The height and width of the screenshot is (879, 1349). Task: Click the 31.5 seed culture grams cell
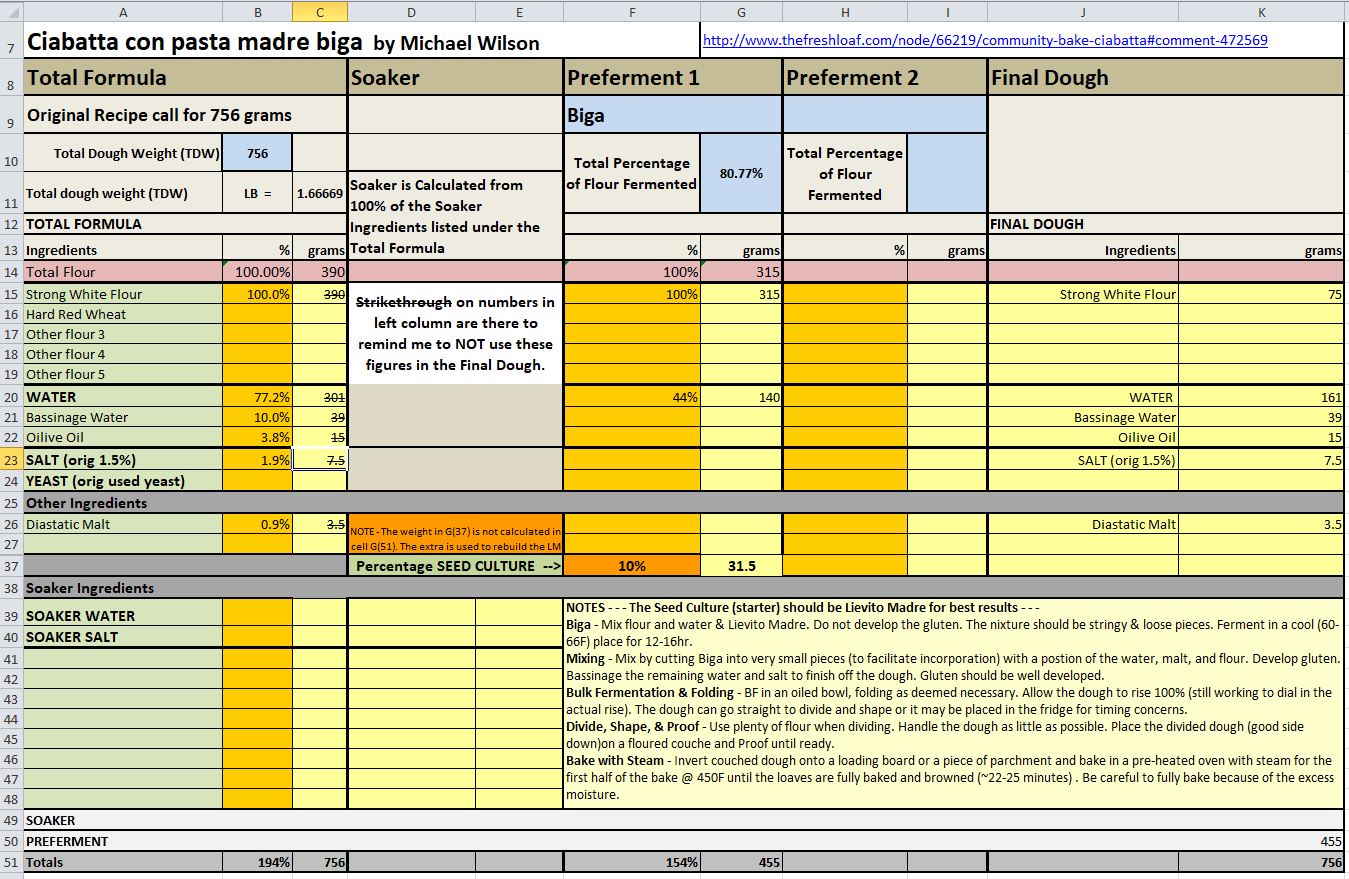click(x=740, y=566)
